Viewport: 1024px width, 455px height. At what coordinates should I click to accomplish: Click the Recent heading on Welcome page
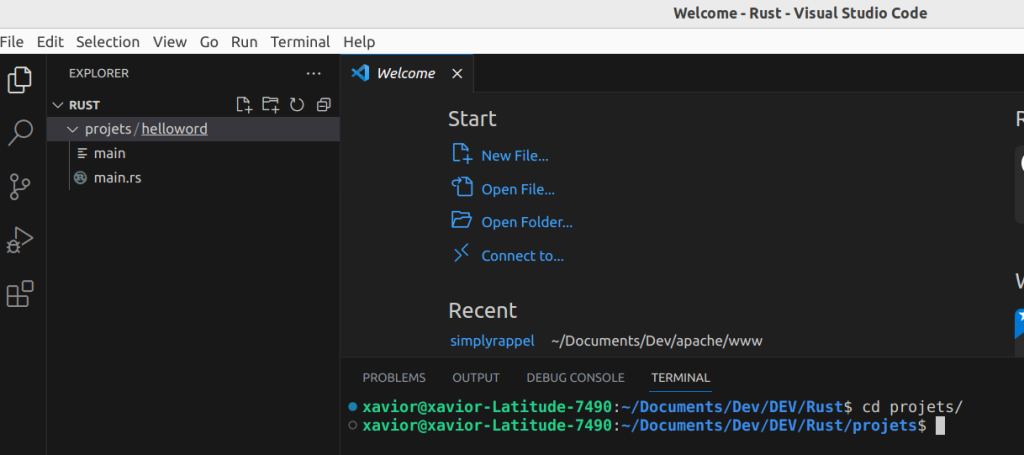point(483,310)
